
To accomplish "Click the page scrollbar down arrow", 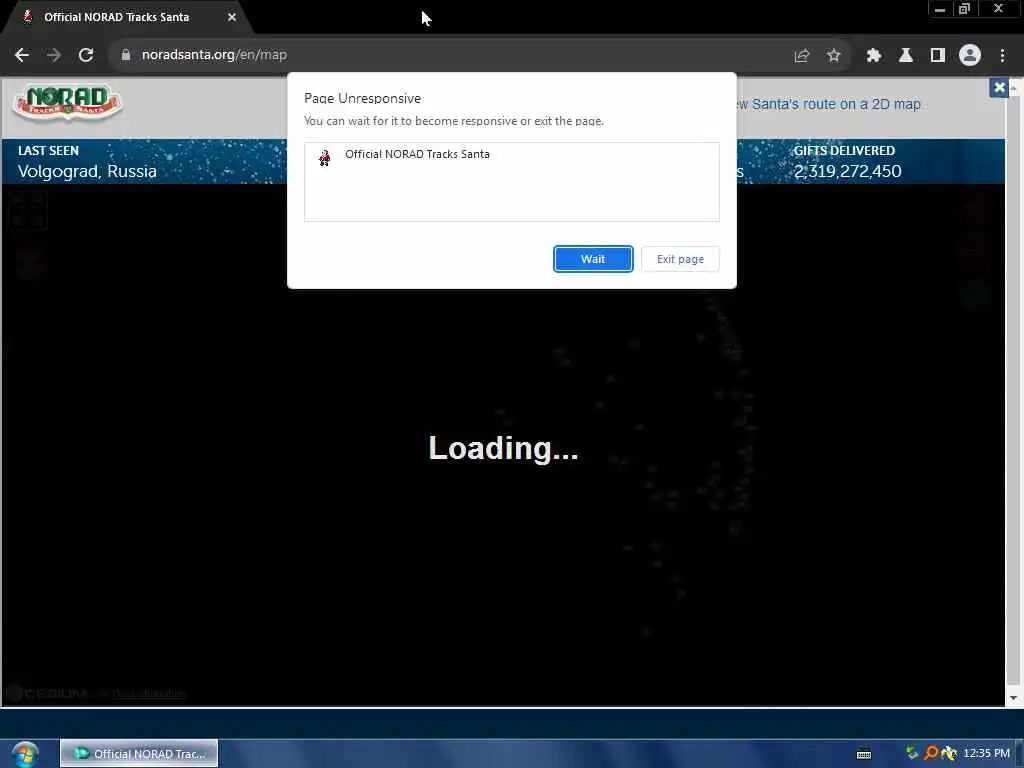I will pos(1014,698).
